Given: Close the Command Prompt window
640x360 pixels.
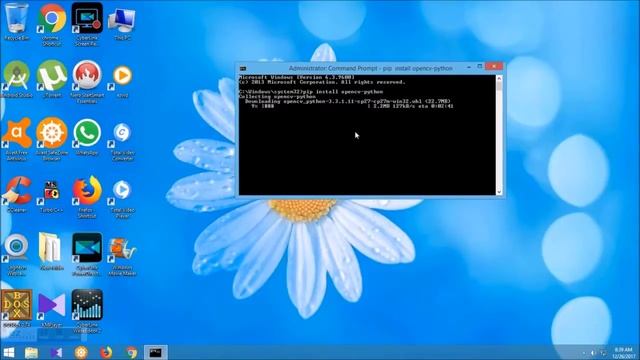Looking at the screenshot, I should [x=494, y=67].
